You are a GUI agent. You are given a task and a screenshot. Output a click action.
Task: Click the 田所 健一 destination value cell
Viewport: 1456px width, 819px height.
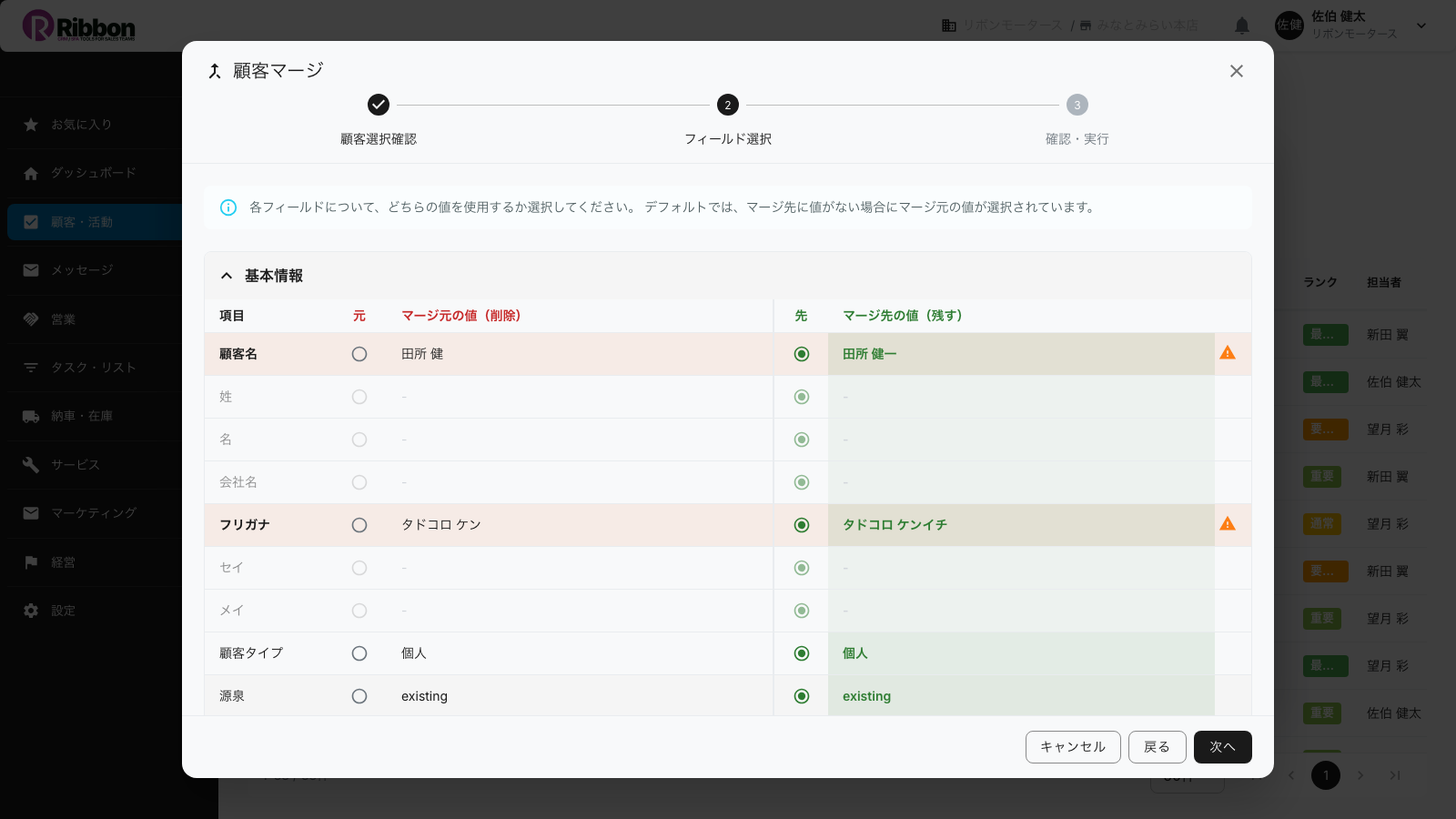[1021, 354]
